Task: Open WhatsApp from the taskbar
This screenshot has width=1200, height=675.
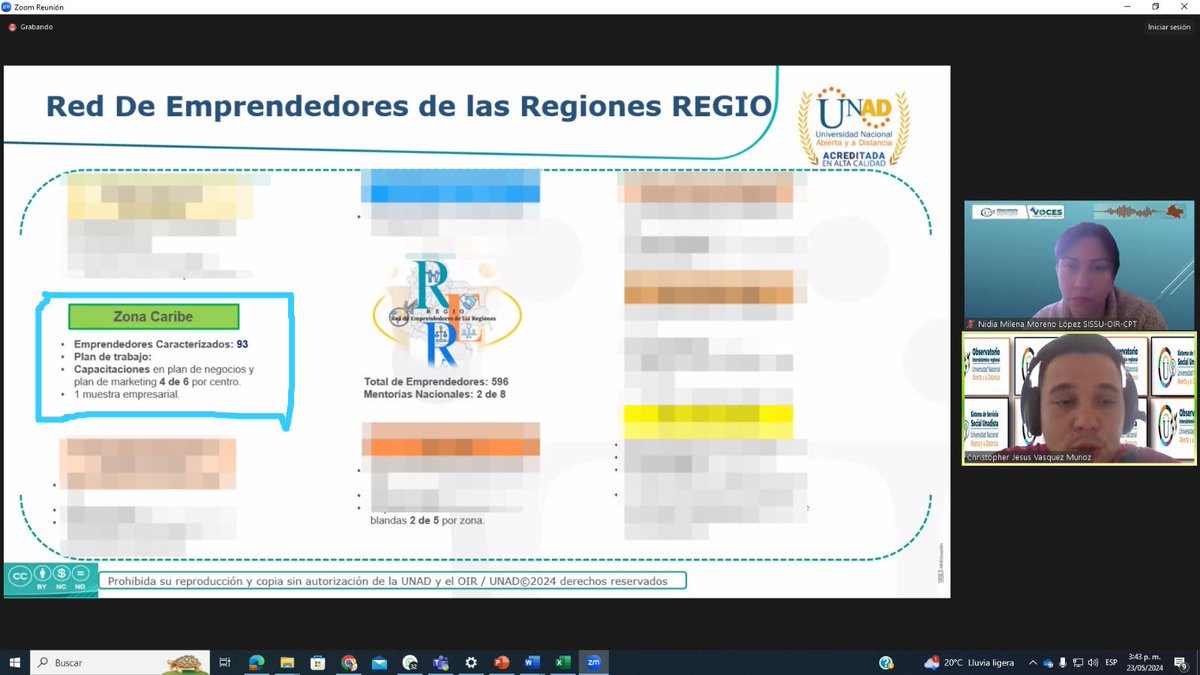Action: tap(410, 662)
